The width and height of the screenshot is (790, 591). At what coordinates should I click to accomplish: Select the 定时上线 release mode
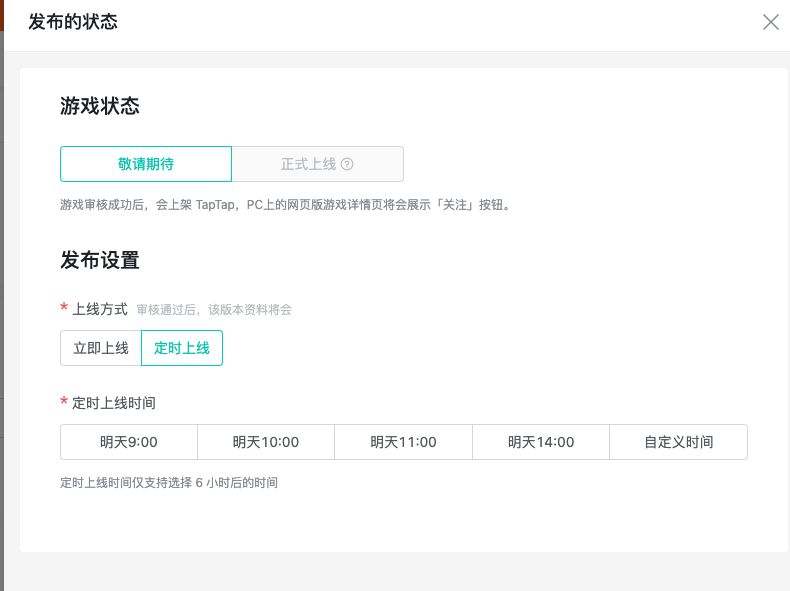tap(182, 348)
